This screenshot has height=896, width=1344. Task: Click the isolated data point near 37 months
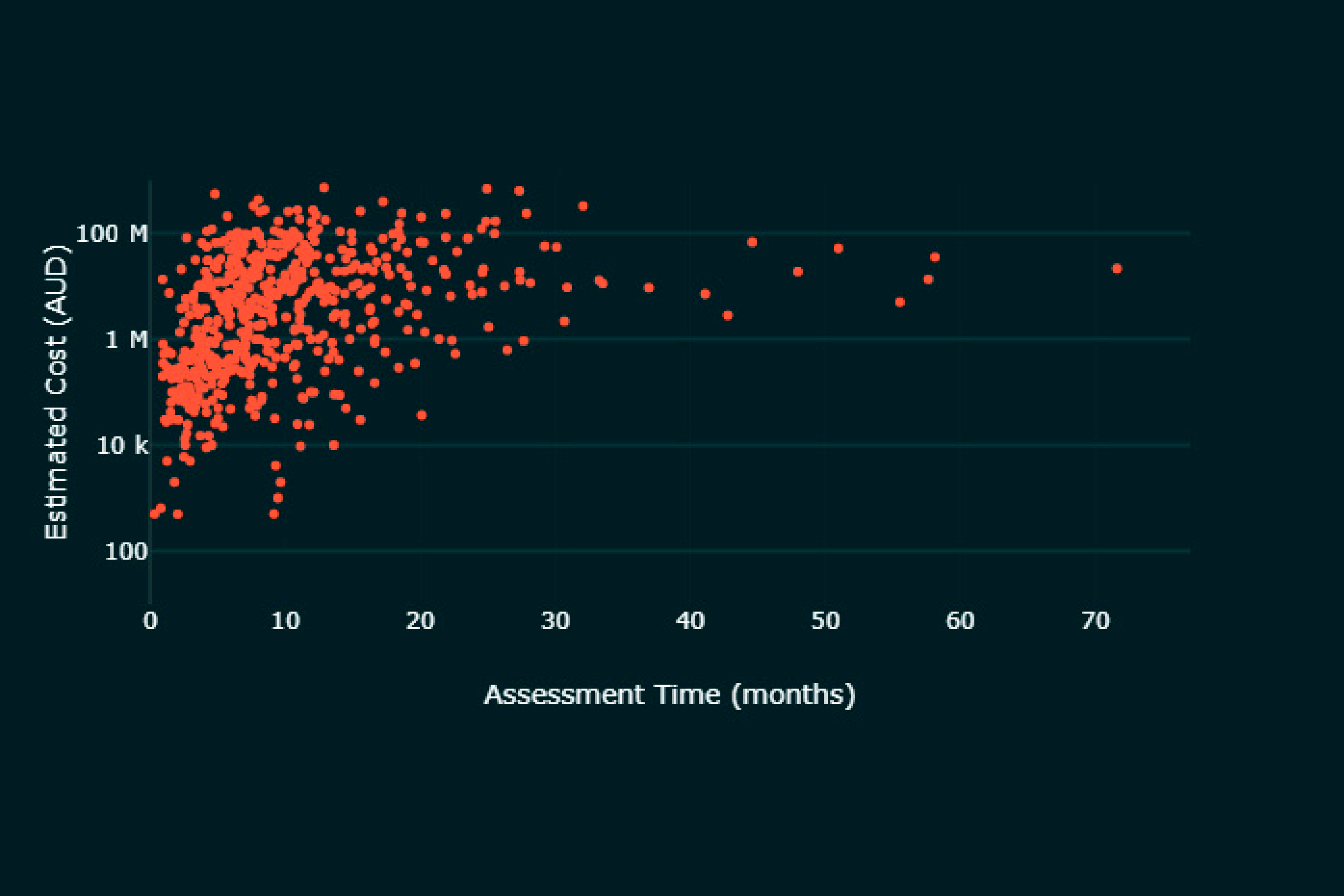coord(649,288)
